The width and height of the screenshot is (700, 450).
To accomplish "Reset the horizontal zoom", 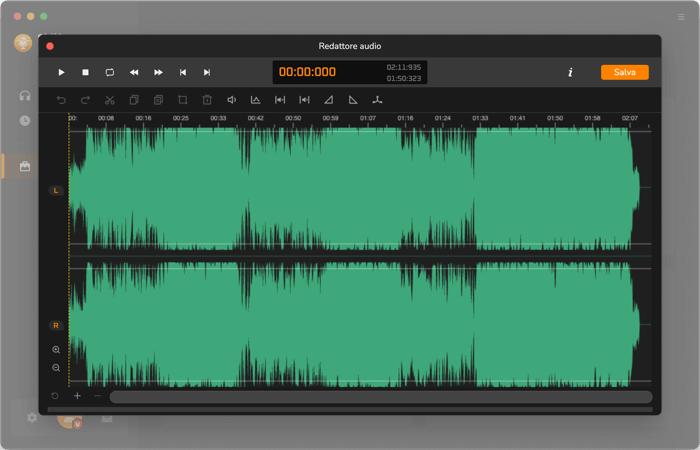I will (x=55, y=396).
